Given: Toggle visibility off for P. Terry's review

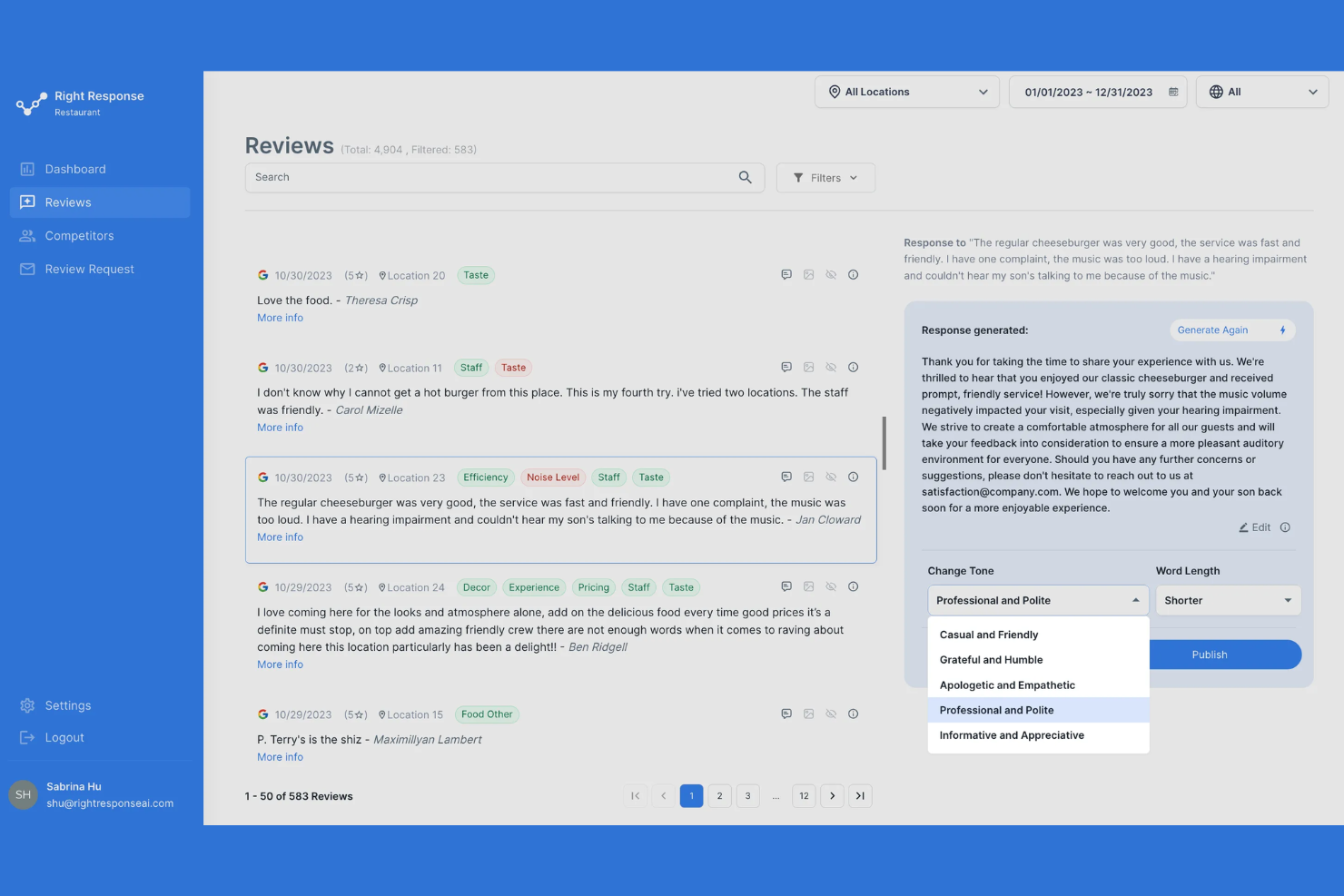Looking at the screenshot, I should (831, 714).
